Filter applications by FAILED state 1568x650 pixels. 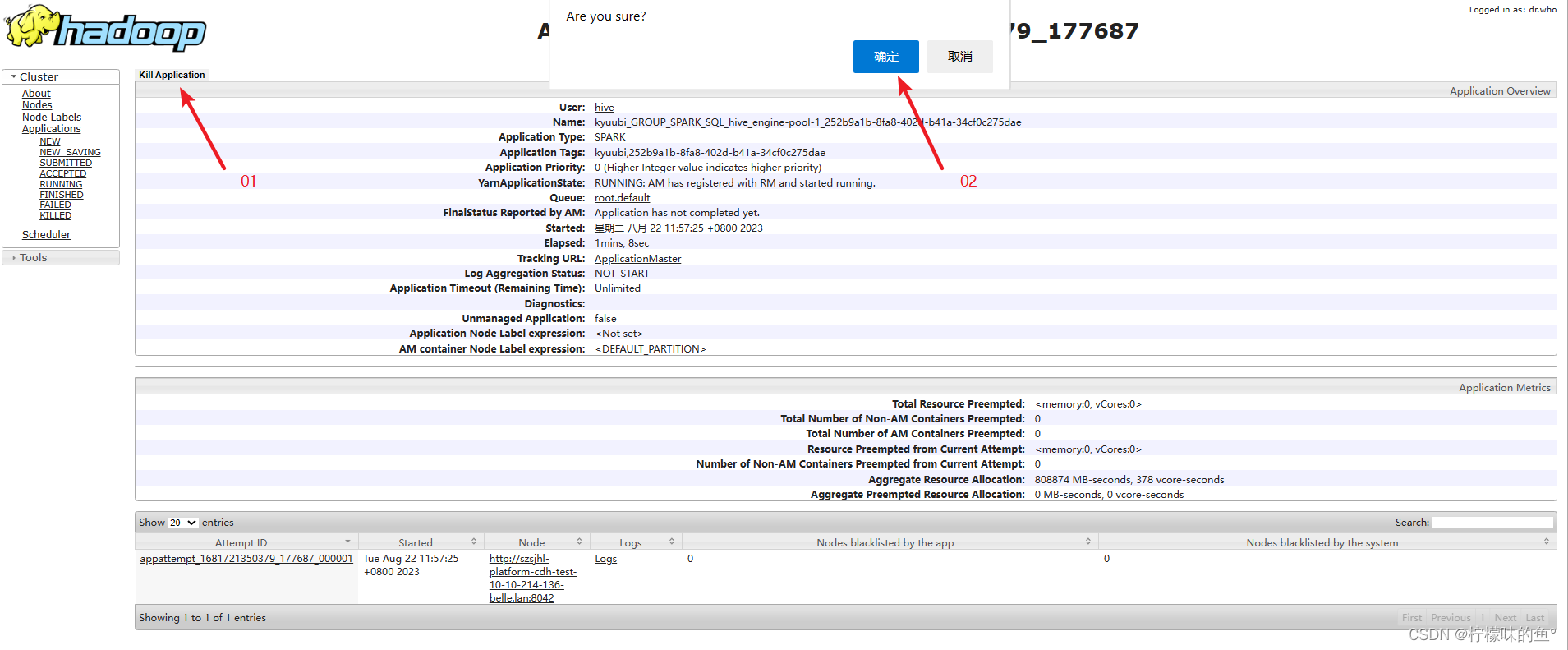click(56, 205)
